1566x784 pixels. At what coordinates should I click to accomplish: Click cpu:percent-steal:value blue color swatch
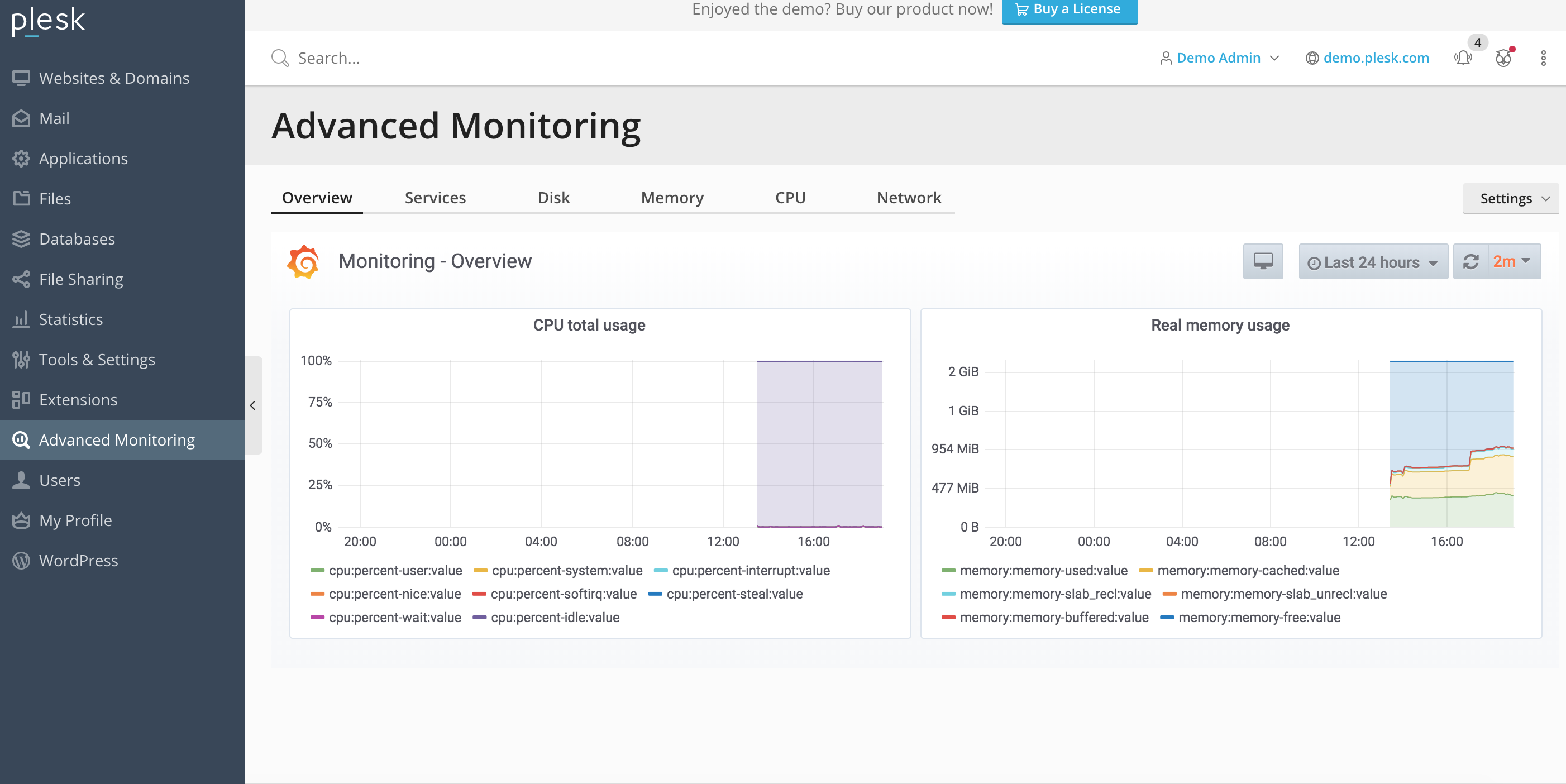(x=655, y=594)
